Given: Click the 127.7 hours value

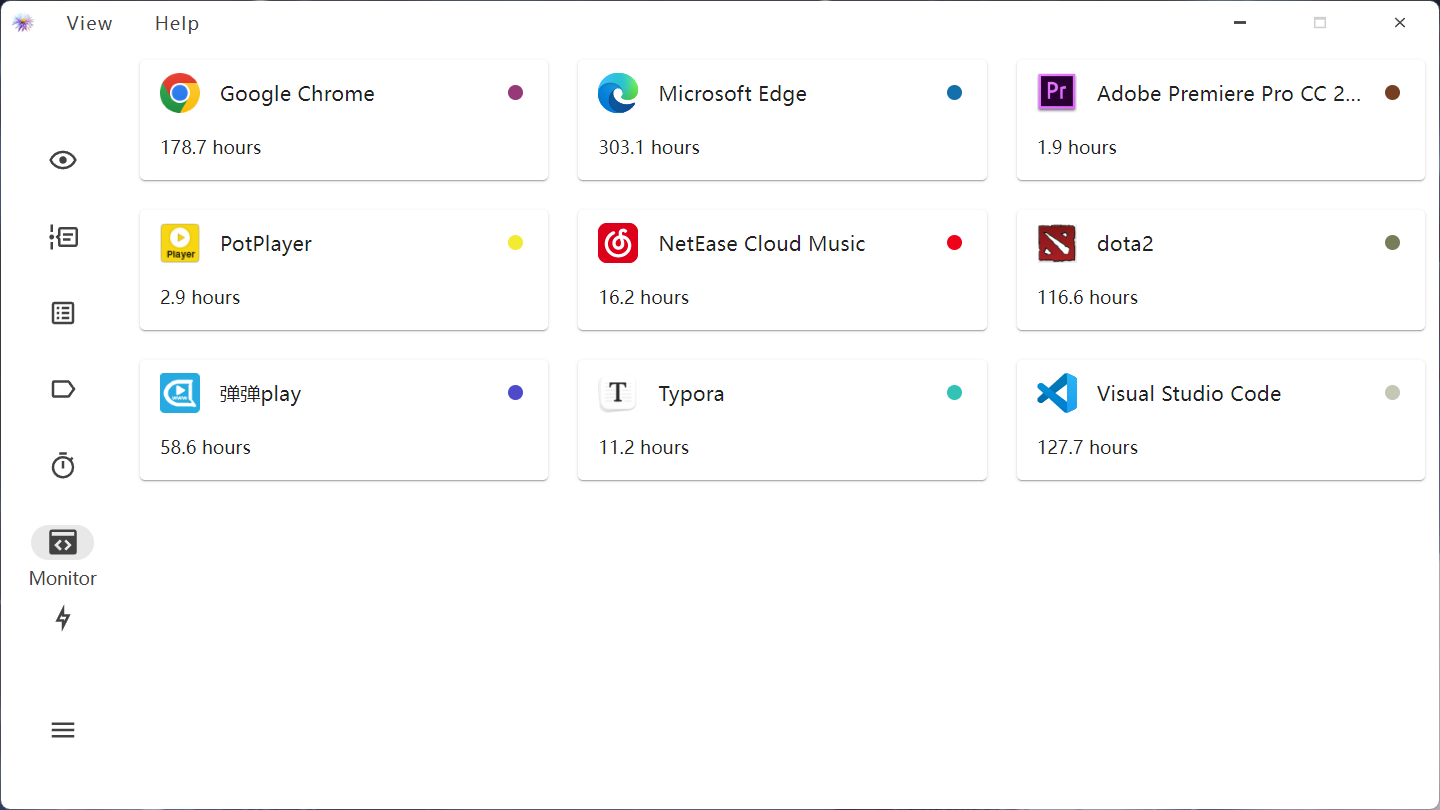Looking at the screenshot, I should (x=1088, y=447).
